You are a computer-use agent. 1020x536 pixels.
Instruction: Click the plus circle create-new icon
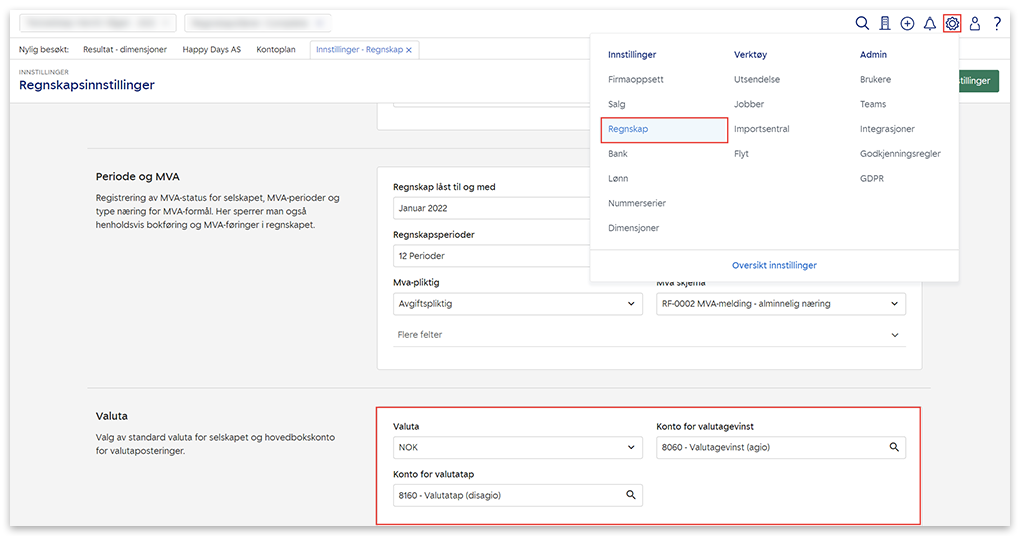tap(907, 24)
